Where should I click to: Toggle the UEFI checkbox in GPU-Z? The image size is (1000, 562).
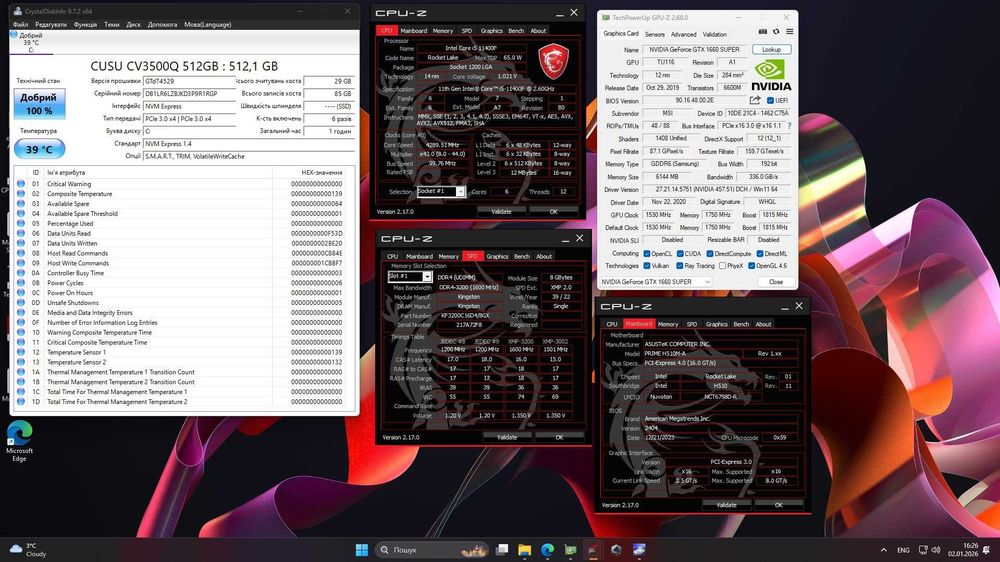770,100
